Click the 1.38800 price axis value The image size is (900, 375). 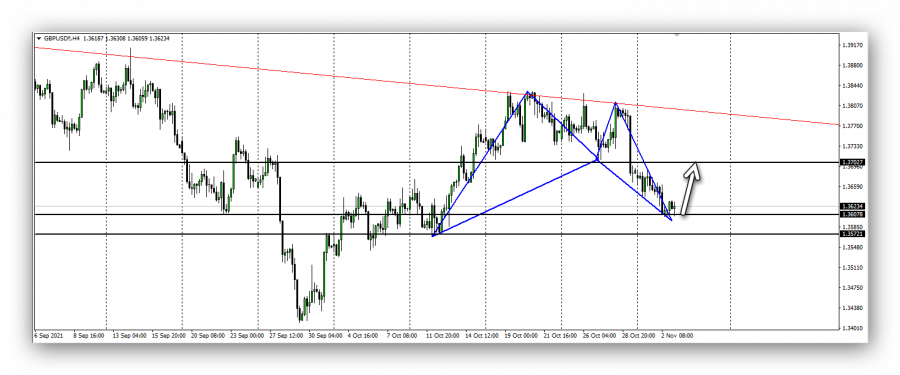[854, 65]
